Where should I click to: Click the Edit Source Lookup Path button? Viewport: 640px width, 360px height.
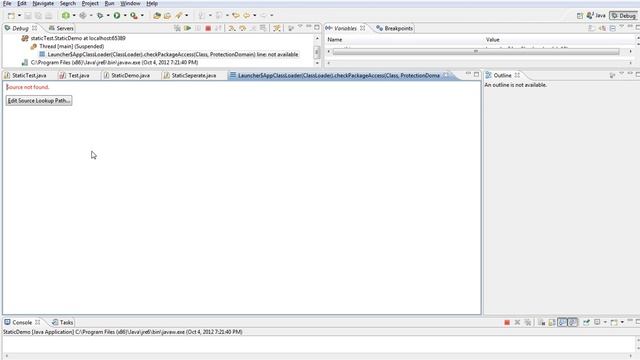39,100
